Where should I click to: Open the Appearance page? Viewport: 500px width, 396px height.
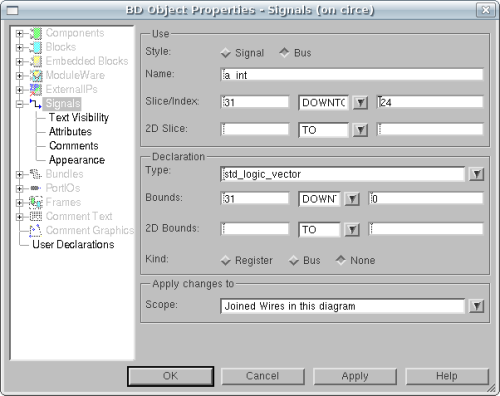[77, 160]
